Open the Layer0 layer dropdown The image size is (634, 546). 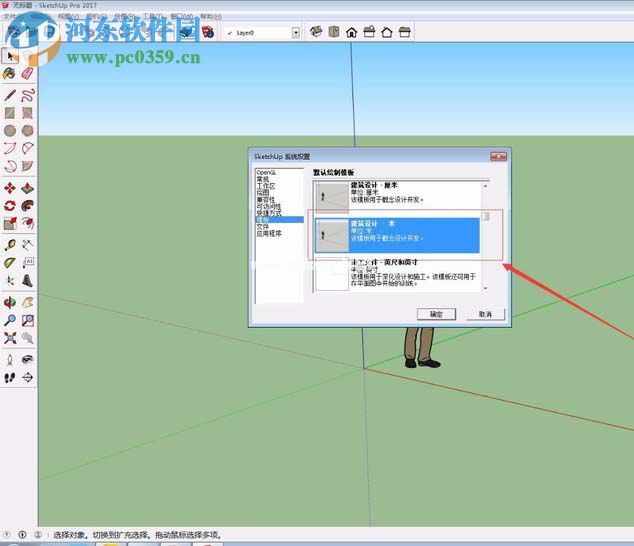point(296,32)
